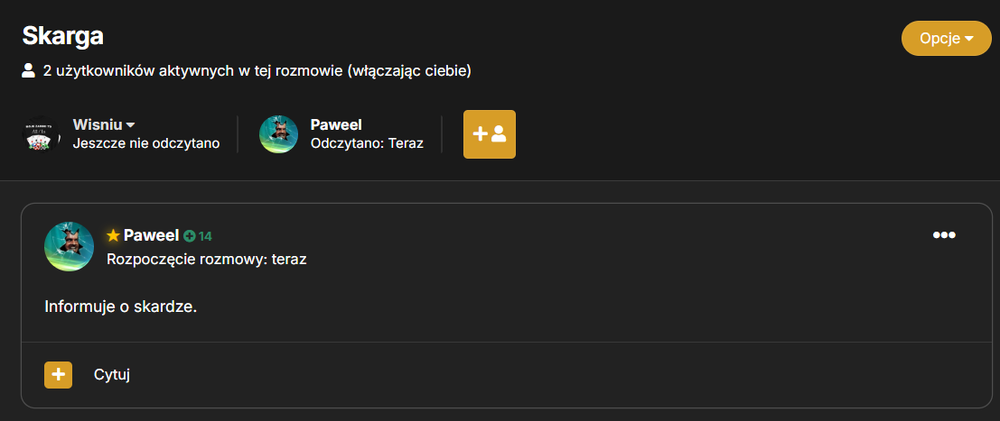Click the green reputation plus icon
1000x421 pixels.
(189, 236)
